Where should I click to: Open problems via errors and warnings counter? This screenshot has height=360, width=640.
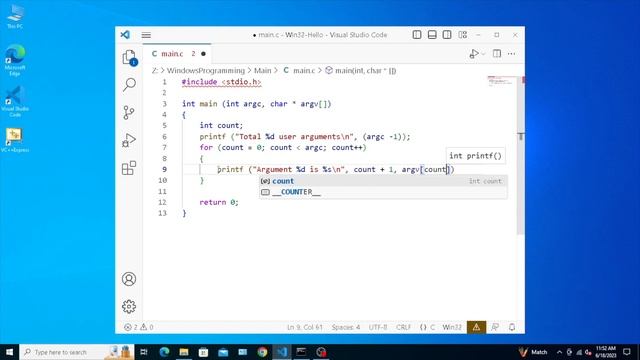pos(138,327)
